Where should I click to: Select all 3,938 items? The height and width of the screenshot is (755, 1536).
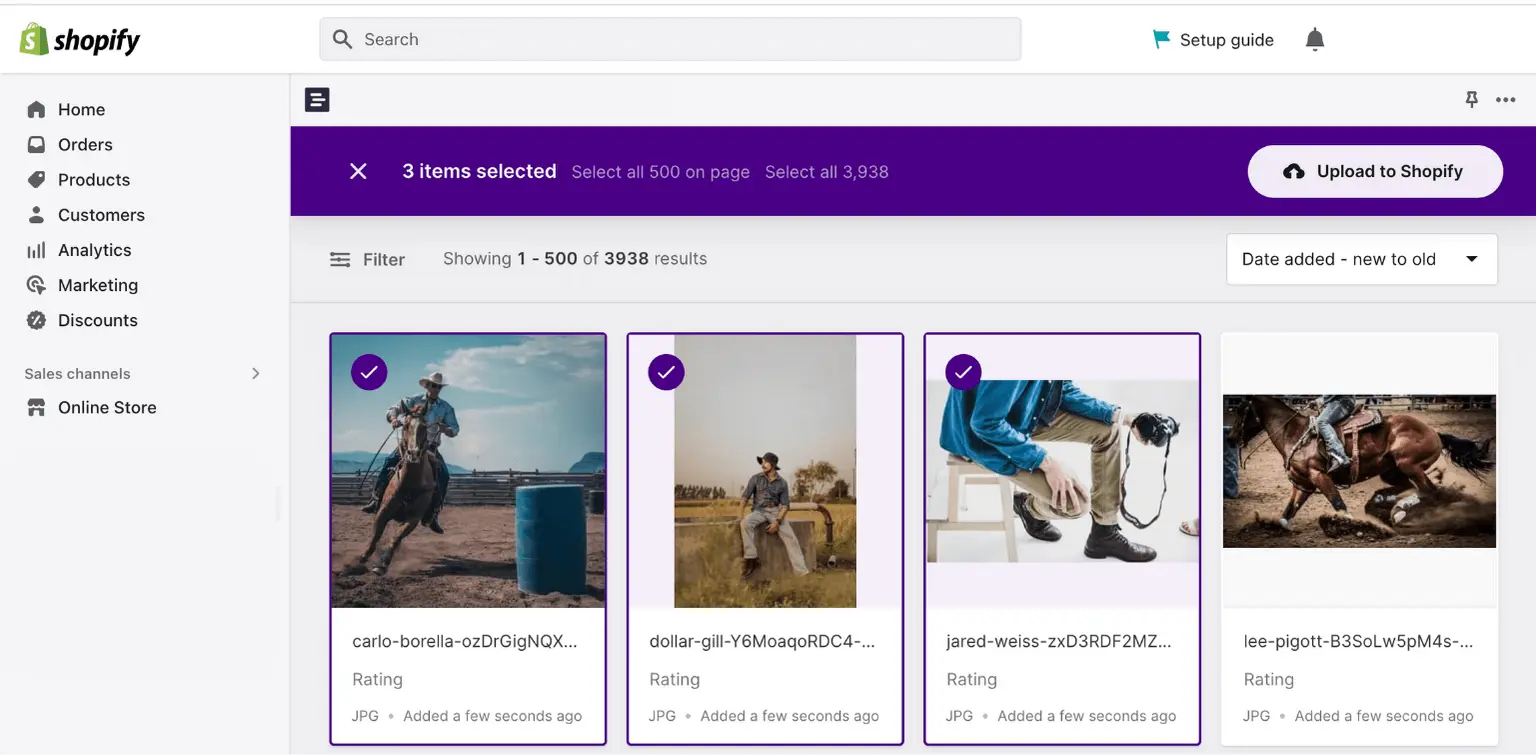[x=827, y=171]
